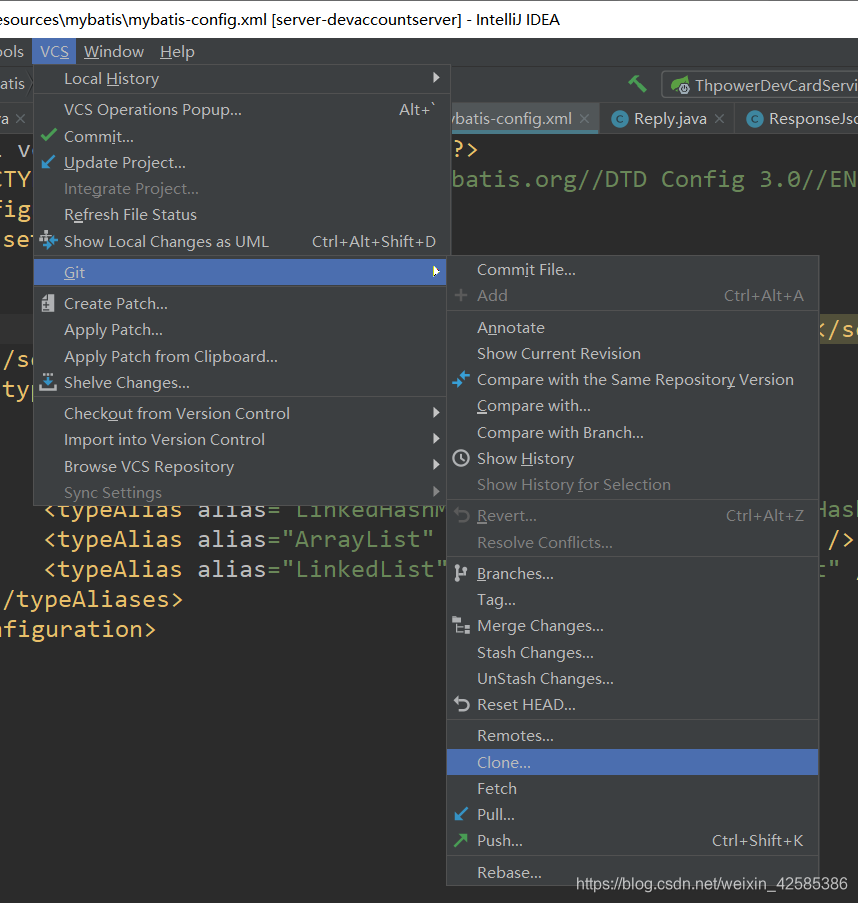Viewport: 858px width, 903px height.
Task: Choose Clone... in Git submenu
Action: [632, 762]
